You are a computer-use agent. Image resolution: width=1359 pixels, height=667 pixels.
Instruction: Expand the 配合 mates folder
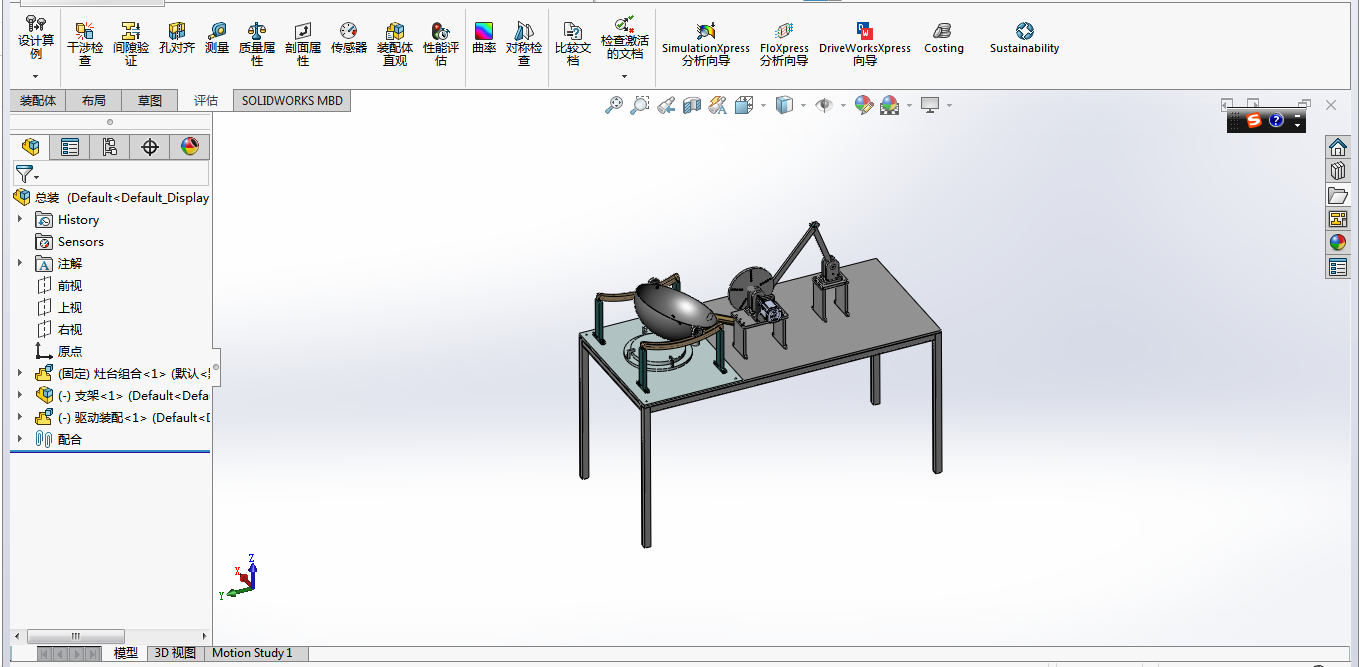click(19, 439)
